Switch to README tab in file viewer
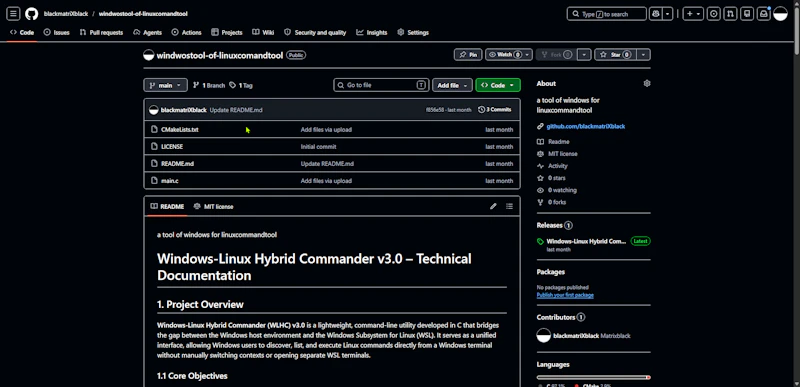This screenshot has height=387, width=800. pos(167,207)
